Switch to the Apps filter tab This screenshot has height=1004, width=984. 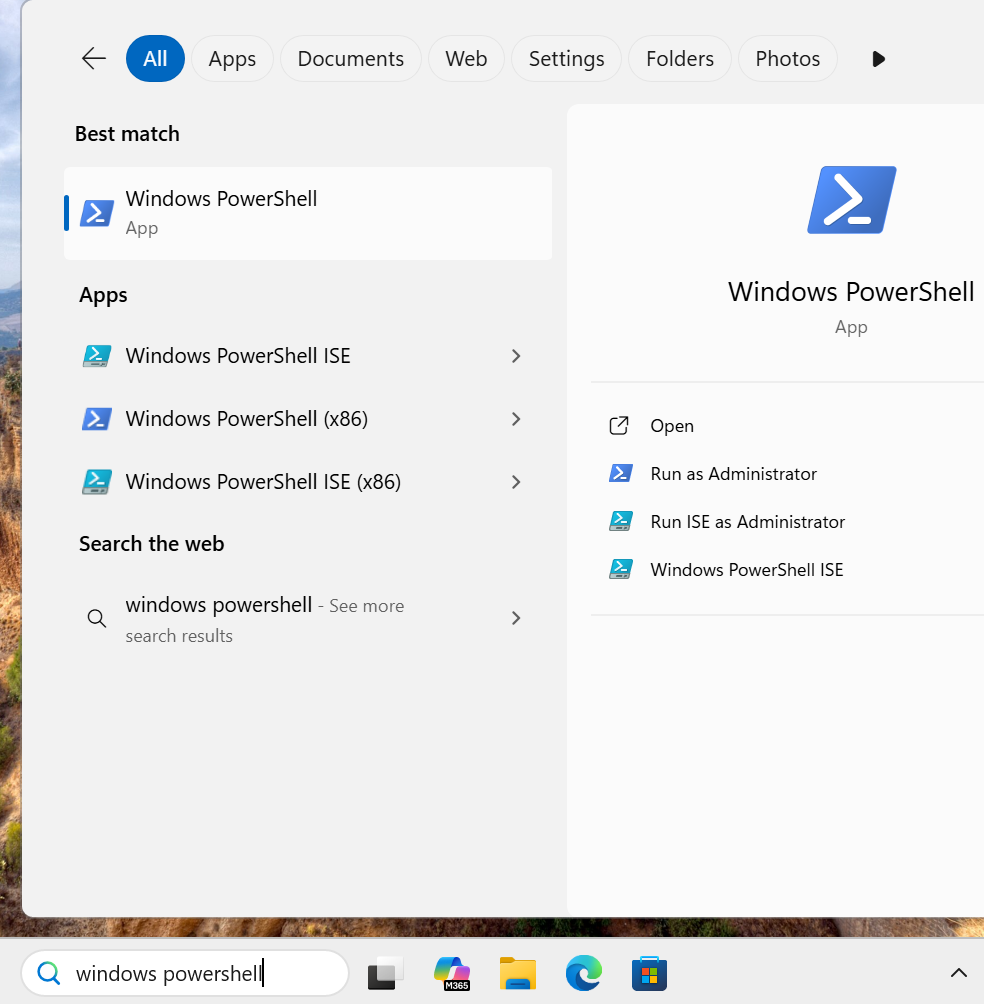click(232, 59)
